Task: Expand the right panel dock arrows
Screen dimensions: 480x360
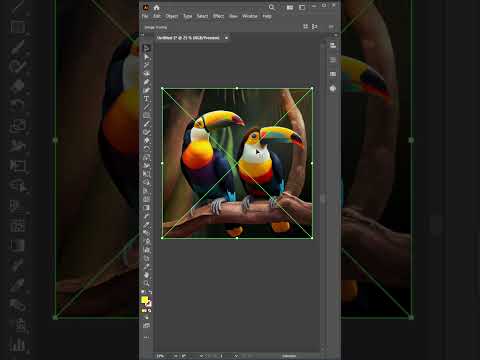Action: pos(335,35)
